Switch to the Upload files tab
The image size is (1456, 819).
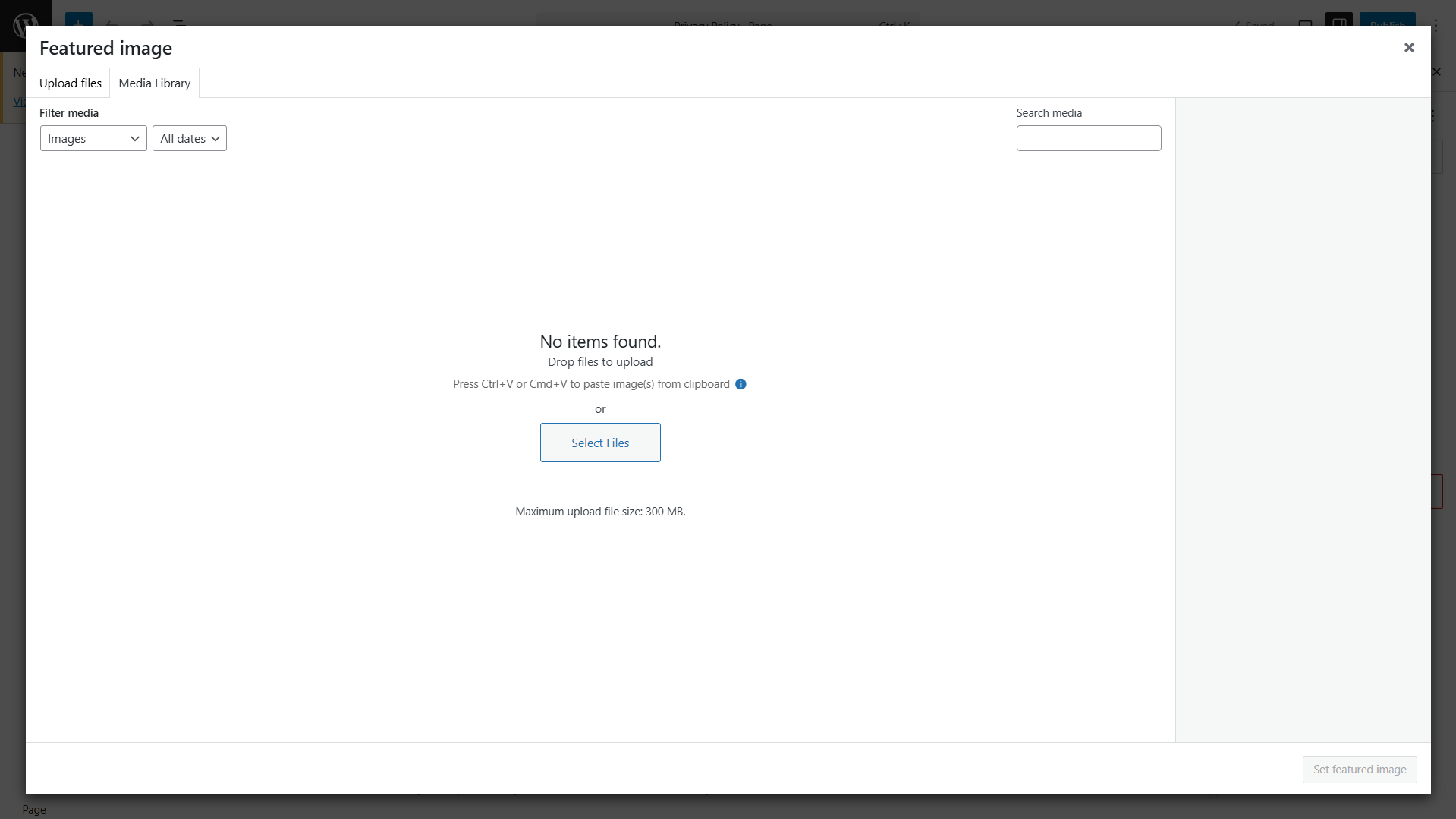click(x=71, y=83)
